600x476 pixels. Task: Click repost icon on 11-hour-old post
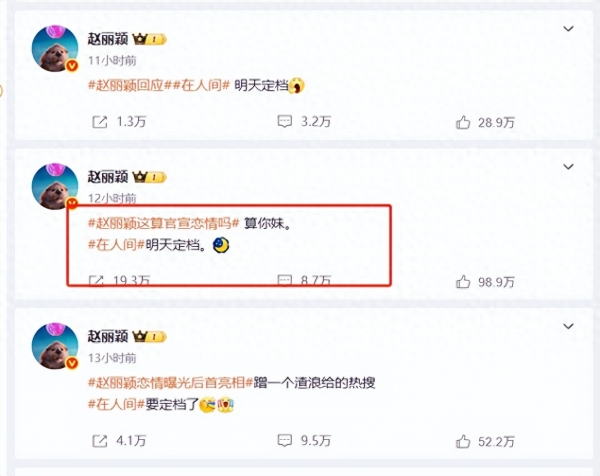[100, 122]
